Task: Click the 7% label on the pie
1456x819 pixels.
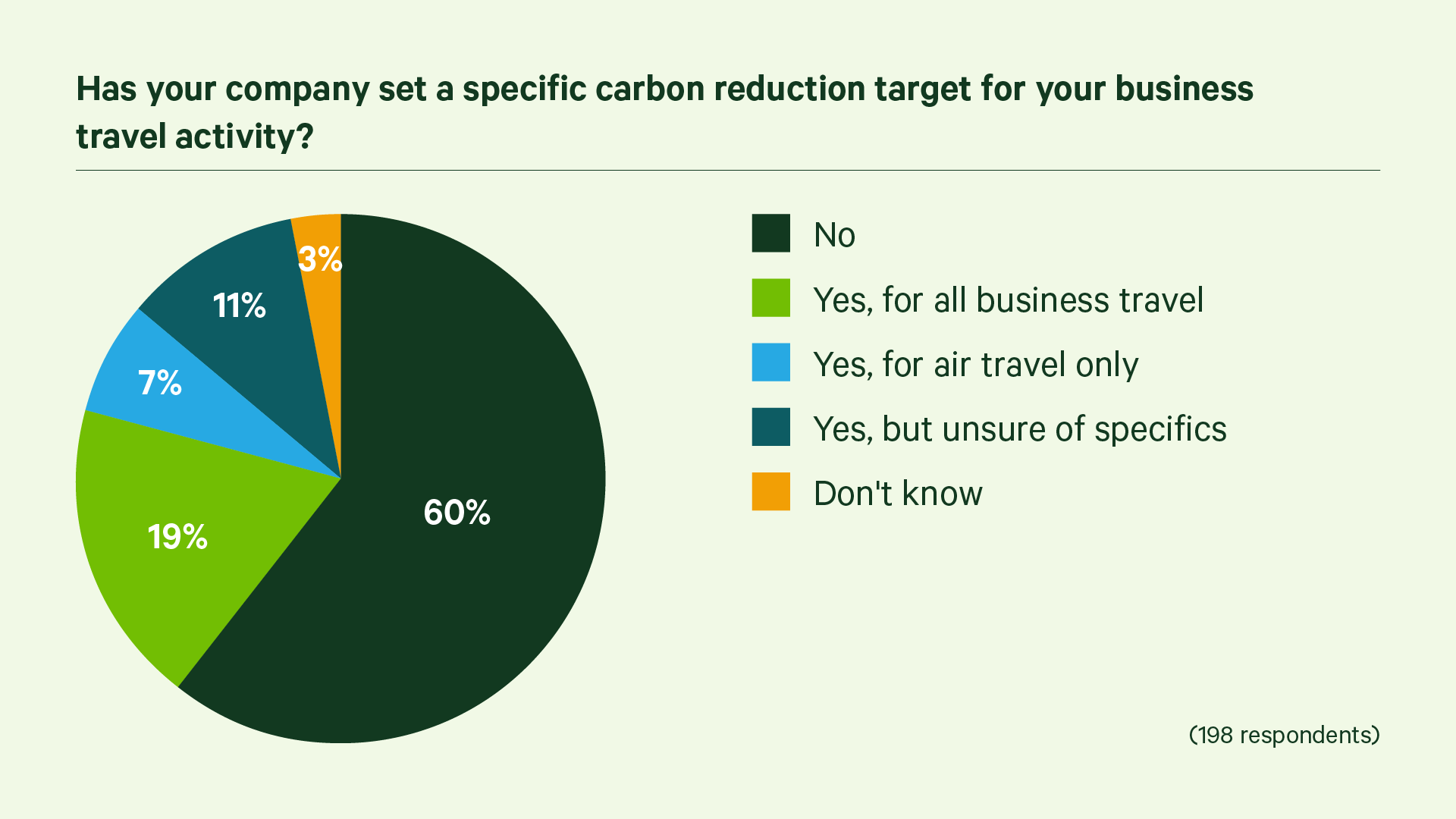Action: point(160,383)
